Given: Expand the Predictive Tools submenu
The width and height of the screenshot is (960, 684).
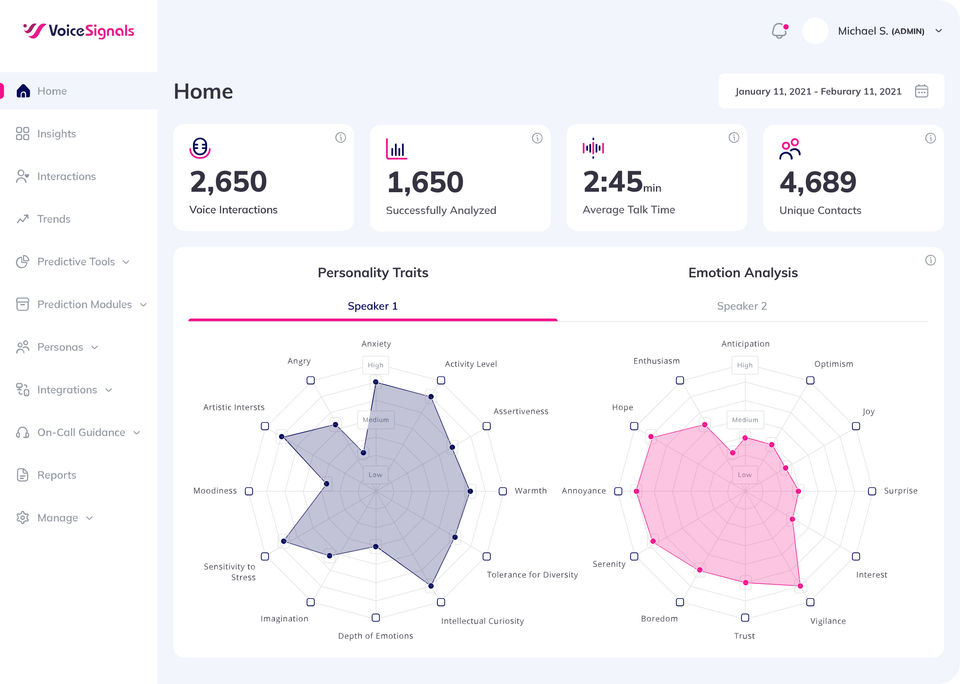Looking at the screenshot, I should (x=125, y=262).
